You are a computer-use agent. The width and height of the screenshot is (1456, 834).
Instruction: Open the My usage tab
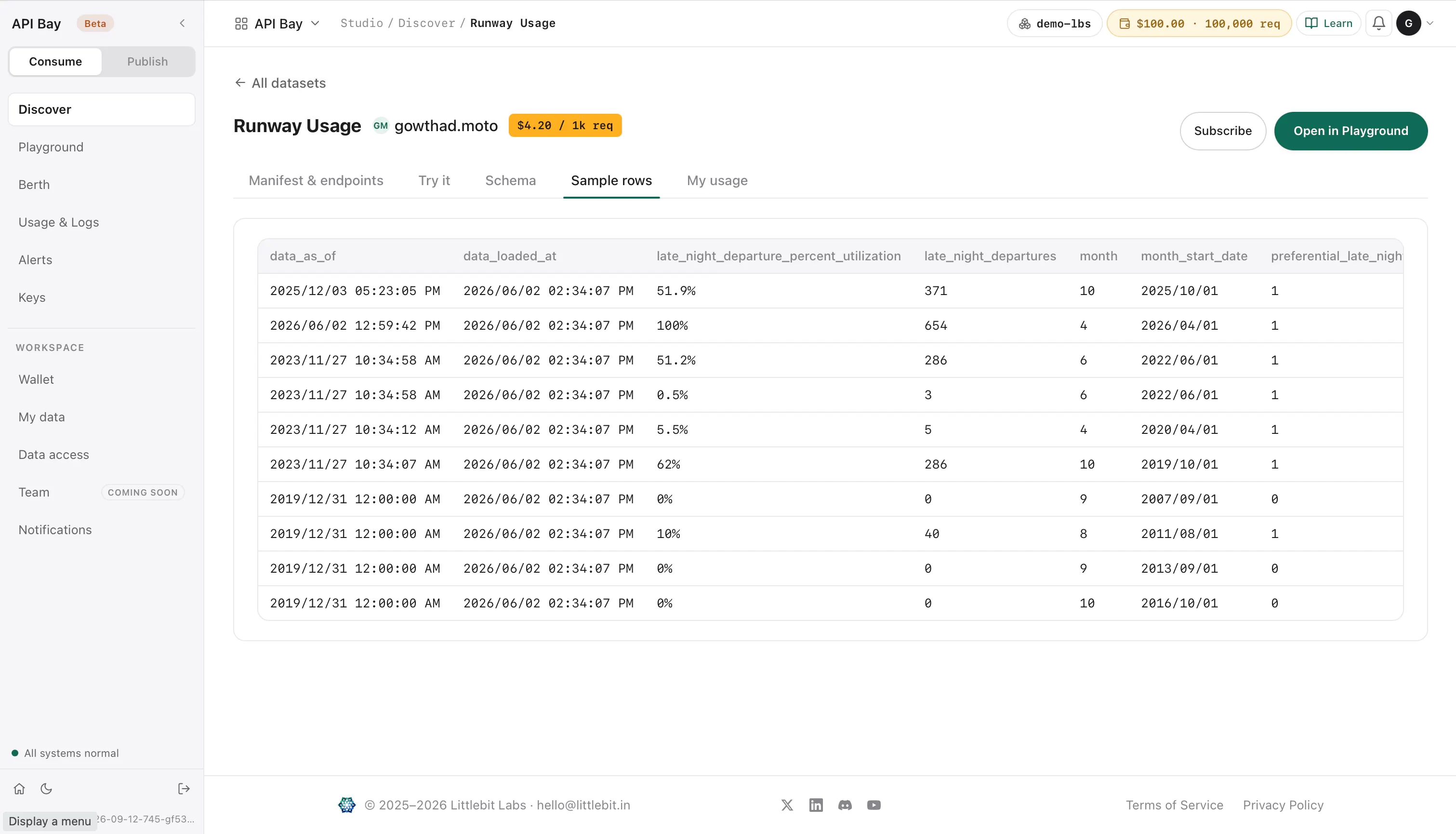tap(717, 180)
